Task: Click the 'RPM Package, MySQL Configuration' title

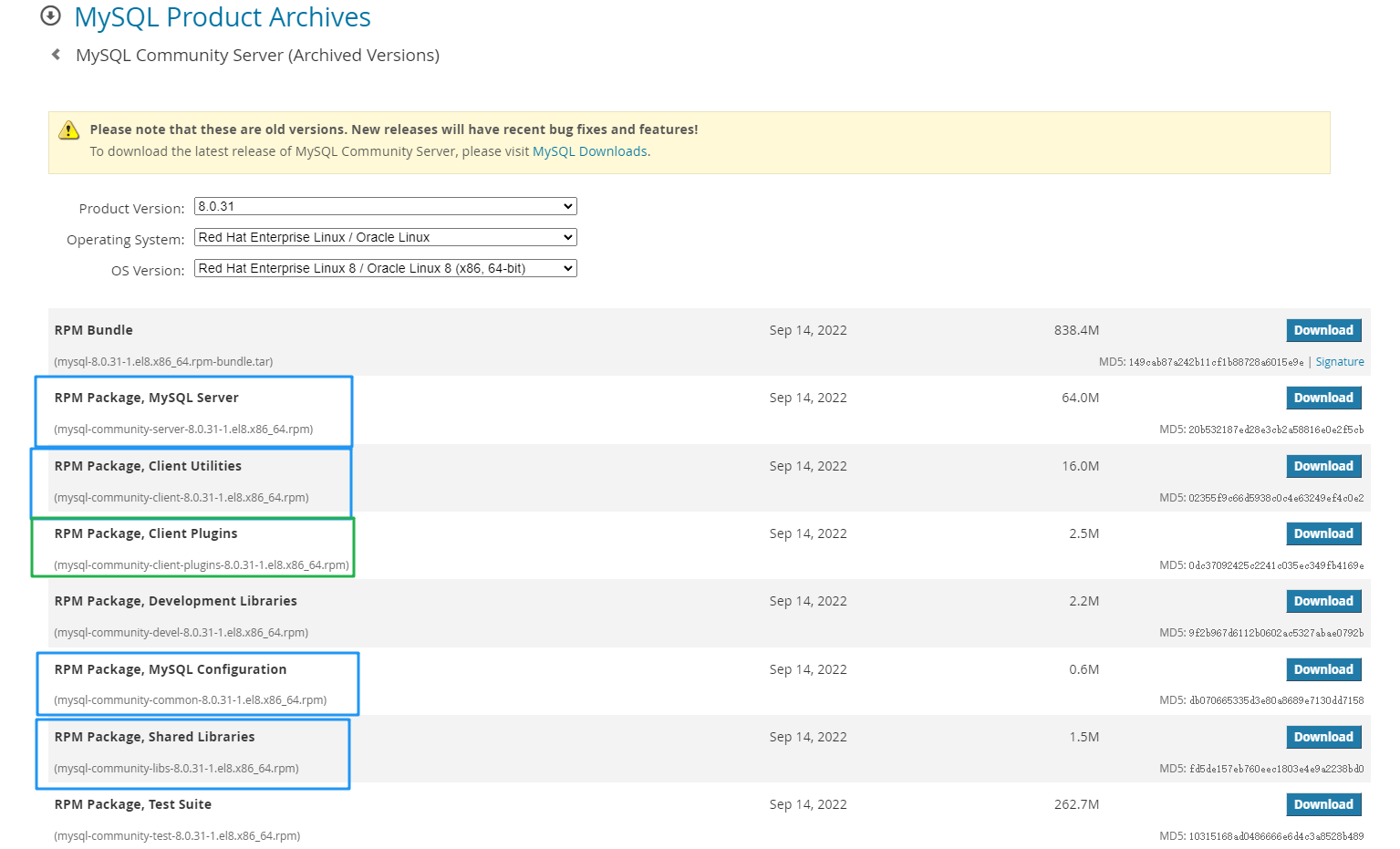Action: click(x=171, y=669)
